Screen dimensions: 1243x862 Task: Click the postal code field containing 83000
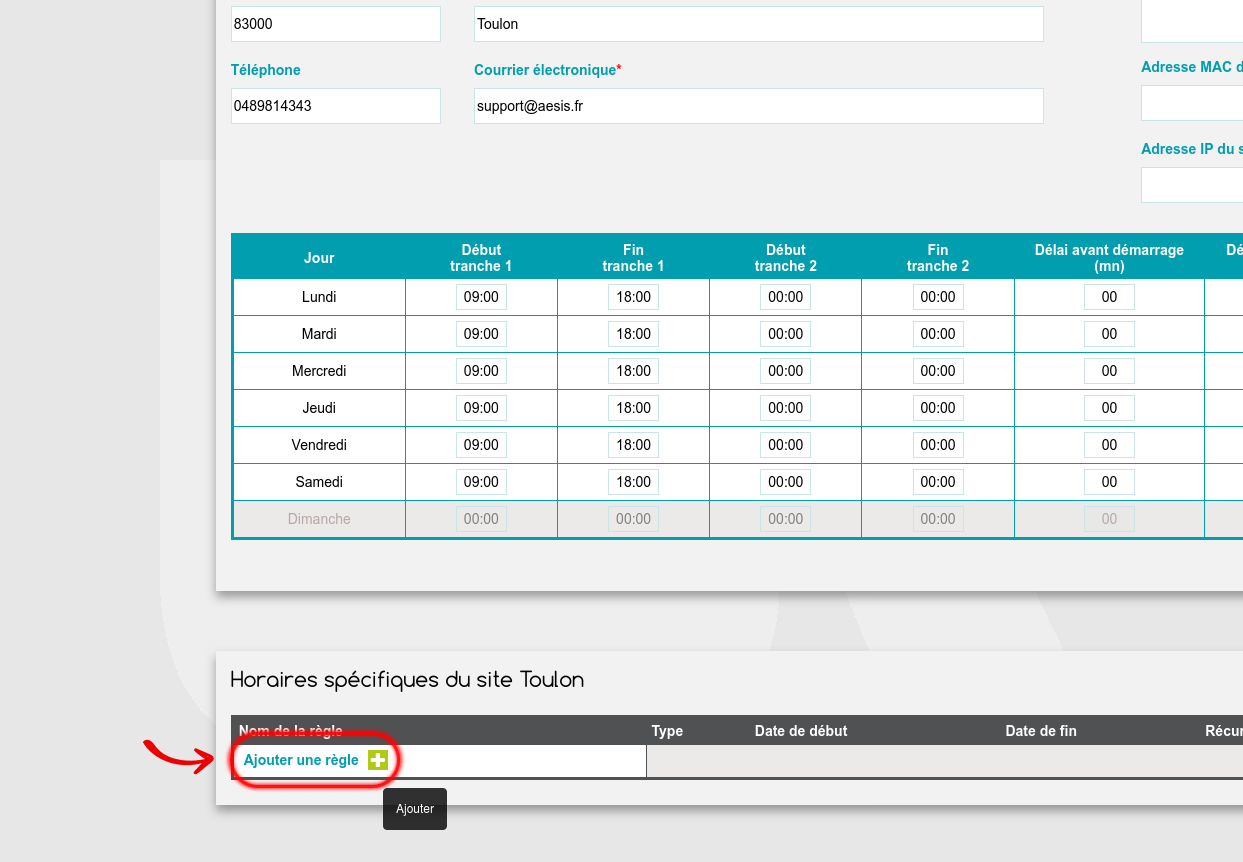[x=335, y=24]
